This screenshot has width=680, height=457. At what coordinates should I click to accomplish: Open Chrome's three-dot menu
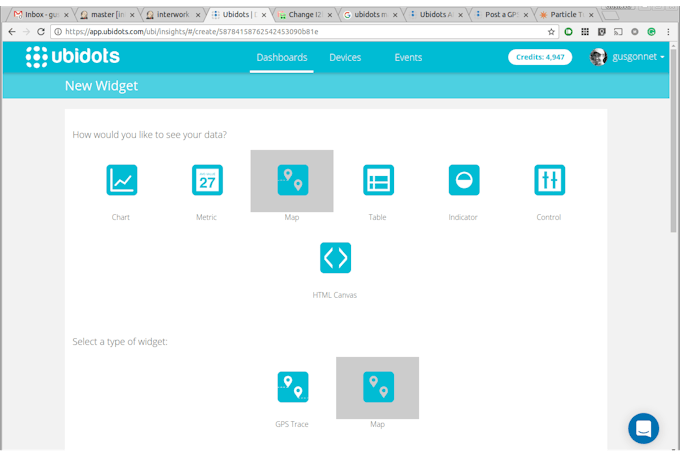click(668, 32)
